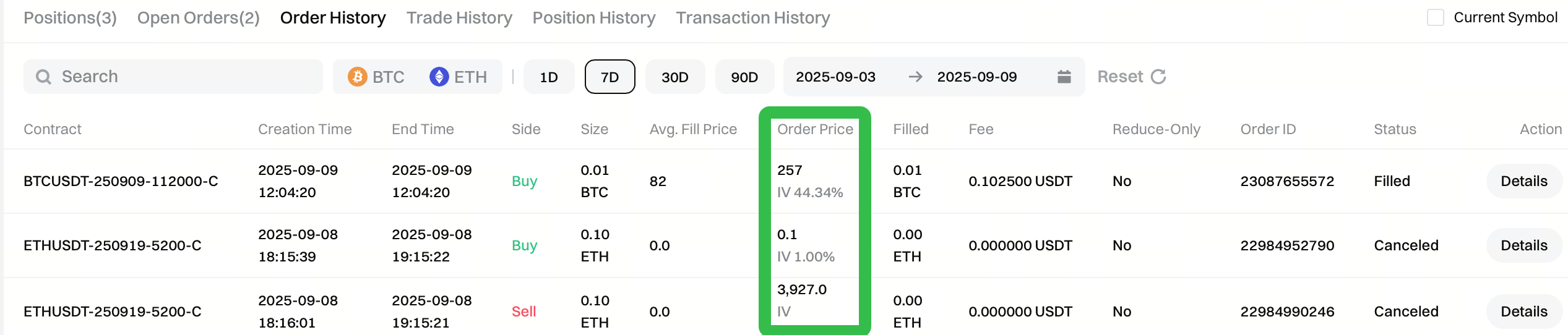The height and width of the screenshot is (335, 1568).
Task: Select the 30D time range
Action: (x=674, y=77)
